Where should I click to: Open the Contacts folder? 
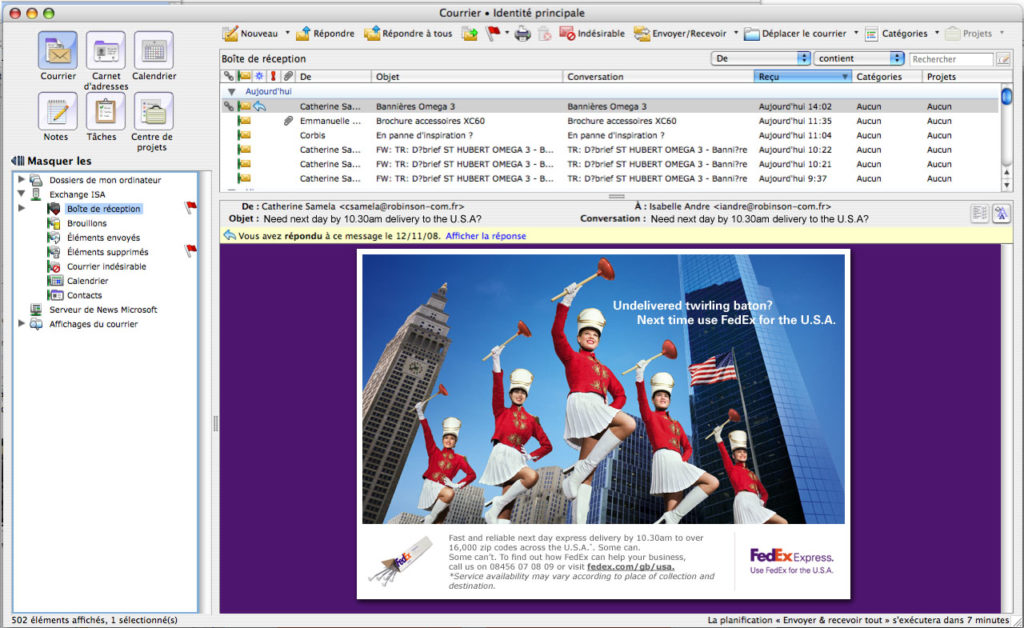point(84,295)
